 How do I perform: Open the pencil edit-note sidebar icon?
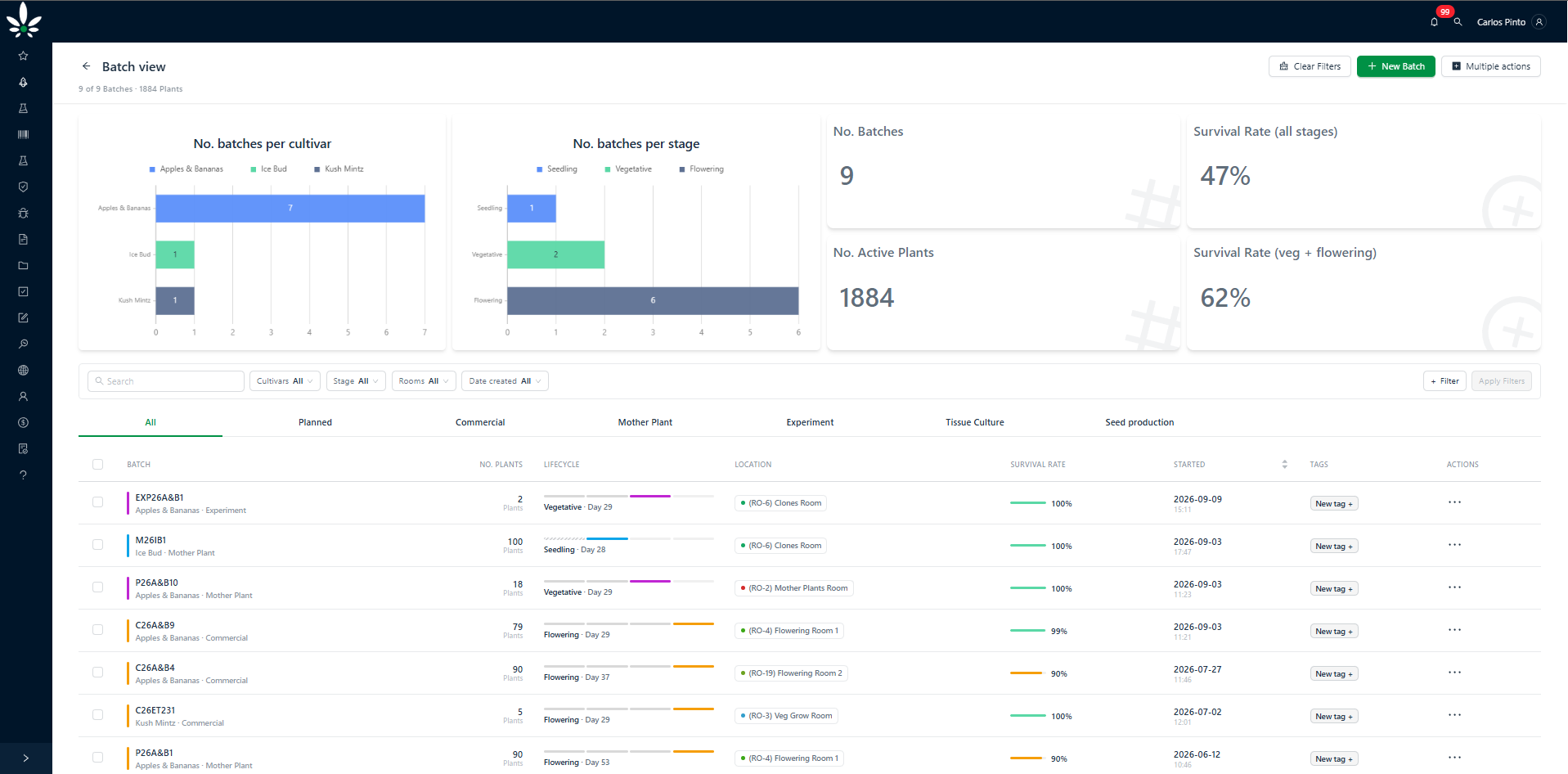pyautogui.click(x=23, y=317)
